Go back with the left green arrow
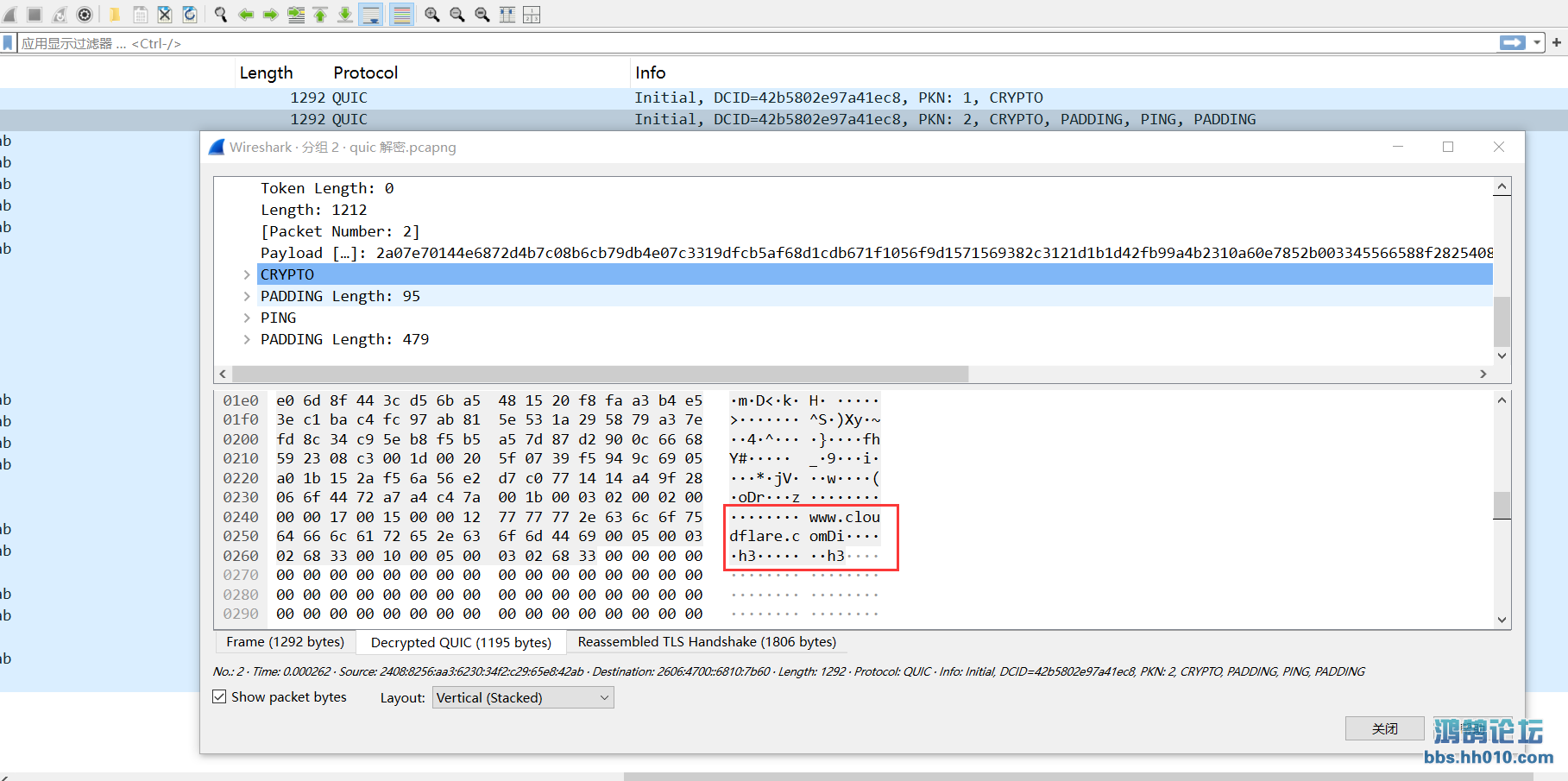 pos(246,15)
